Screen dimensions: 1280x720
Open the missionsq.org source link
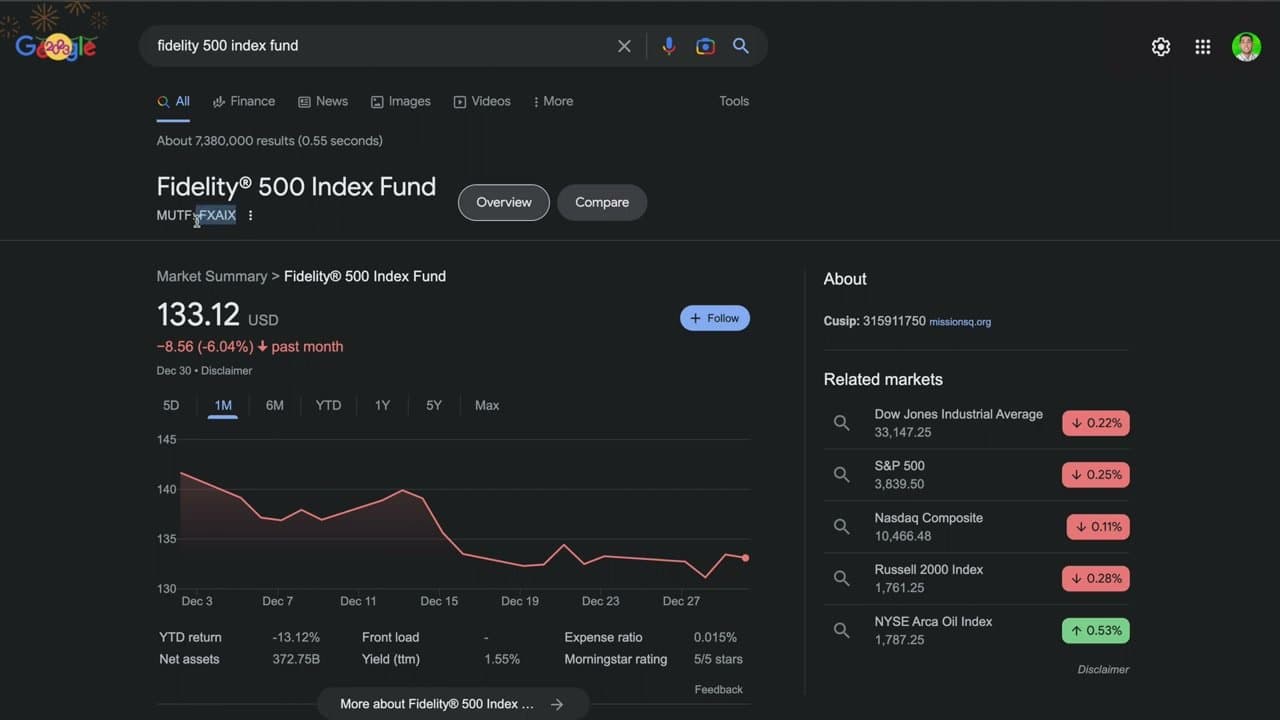click(x=960, y=322)
